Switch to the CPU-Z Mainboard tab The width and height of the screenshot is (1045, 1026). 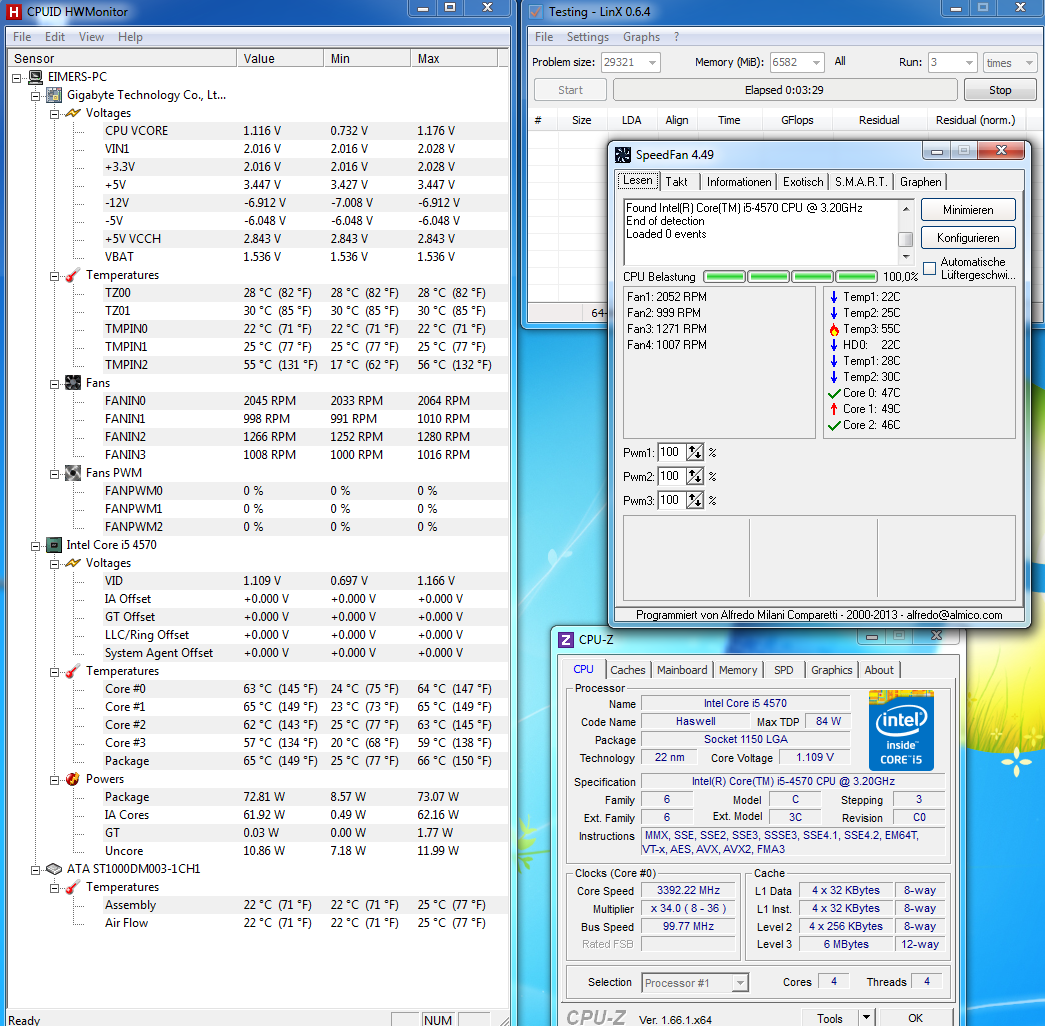coord(682,670)
